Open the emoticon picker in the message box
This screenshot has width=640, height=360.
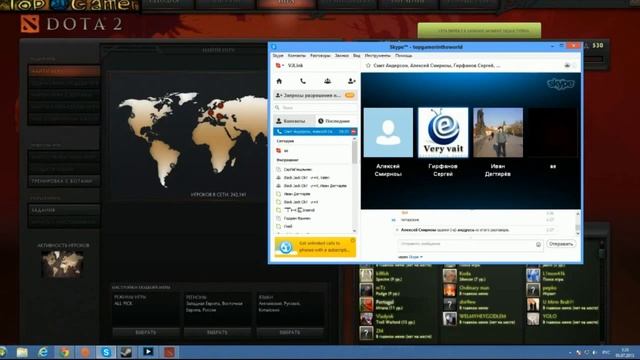tap(538, 244)
